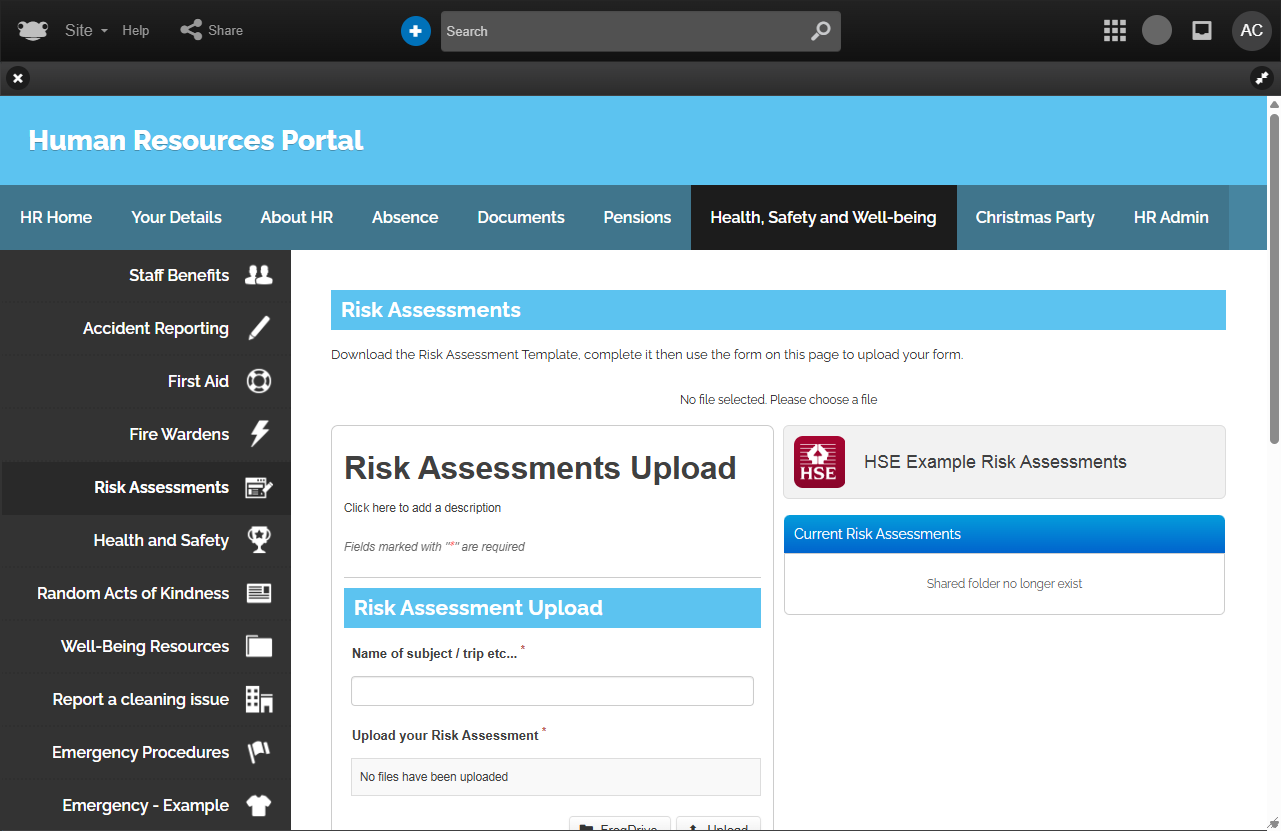Click the search magnifier icon
1281x831 pixels.
click(820, 31)
